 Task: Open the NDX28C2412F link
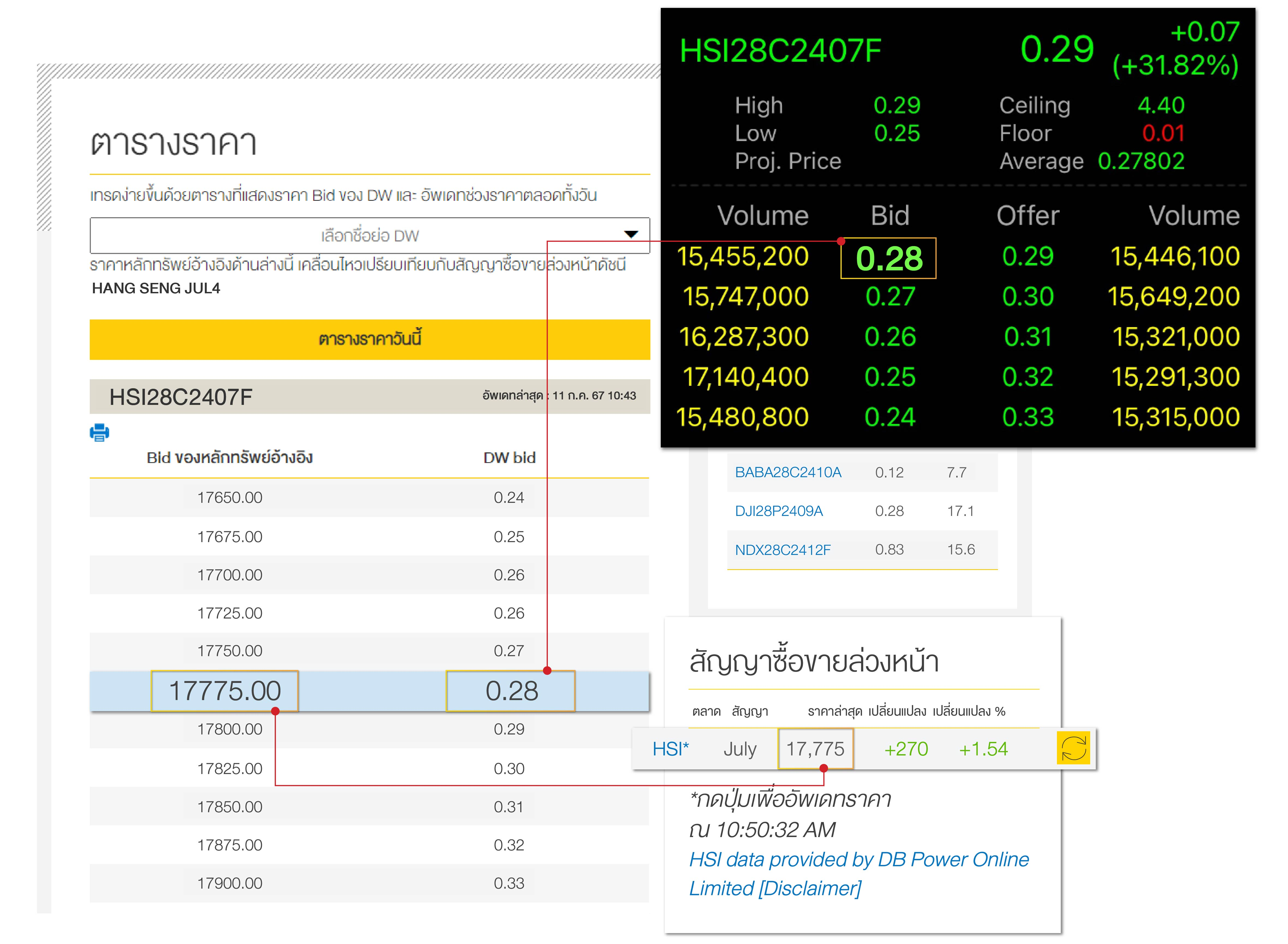[x=783, y=550]
